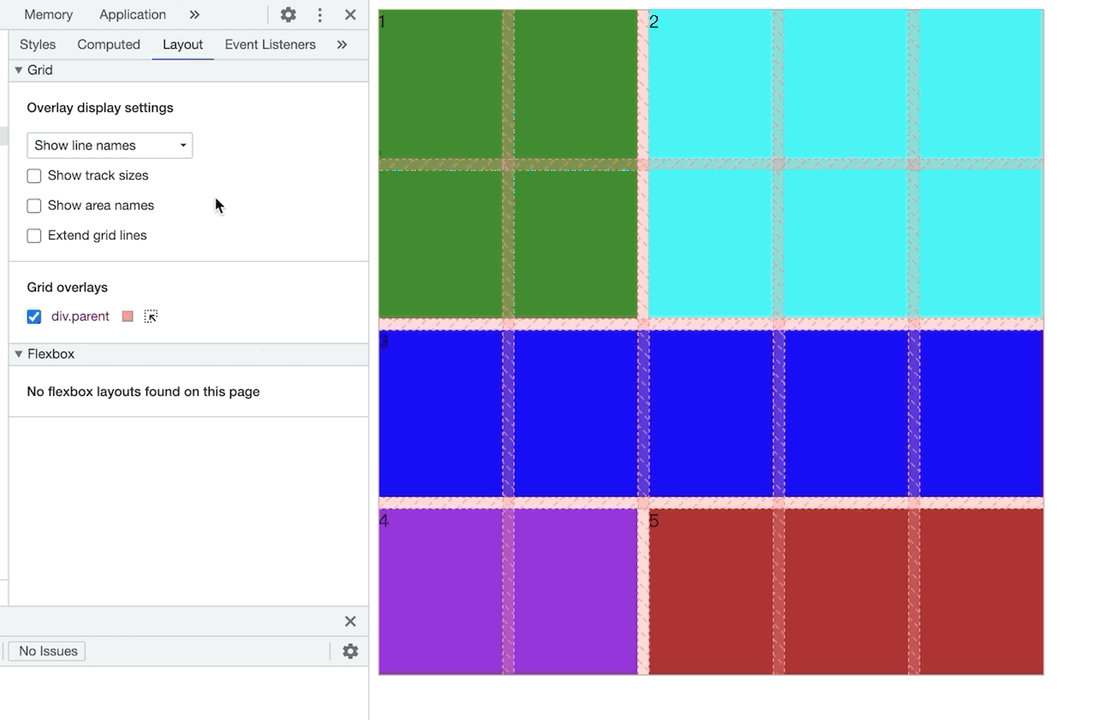Click red grid item 5

click(846, 591)
